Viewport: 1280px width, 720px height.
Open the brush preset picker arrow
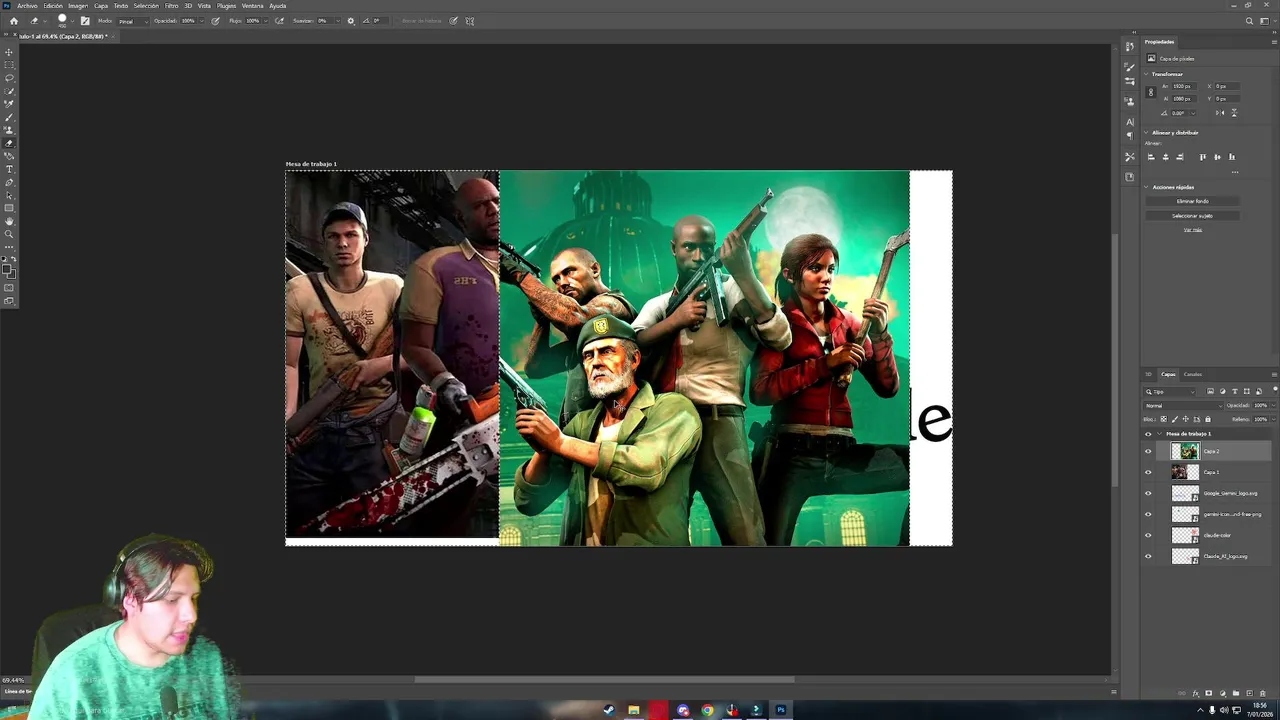[73, 21]
